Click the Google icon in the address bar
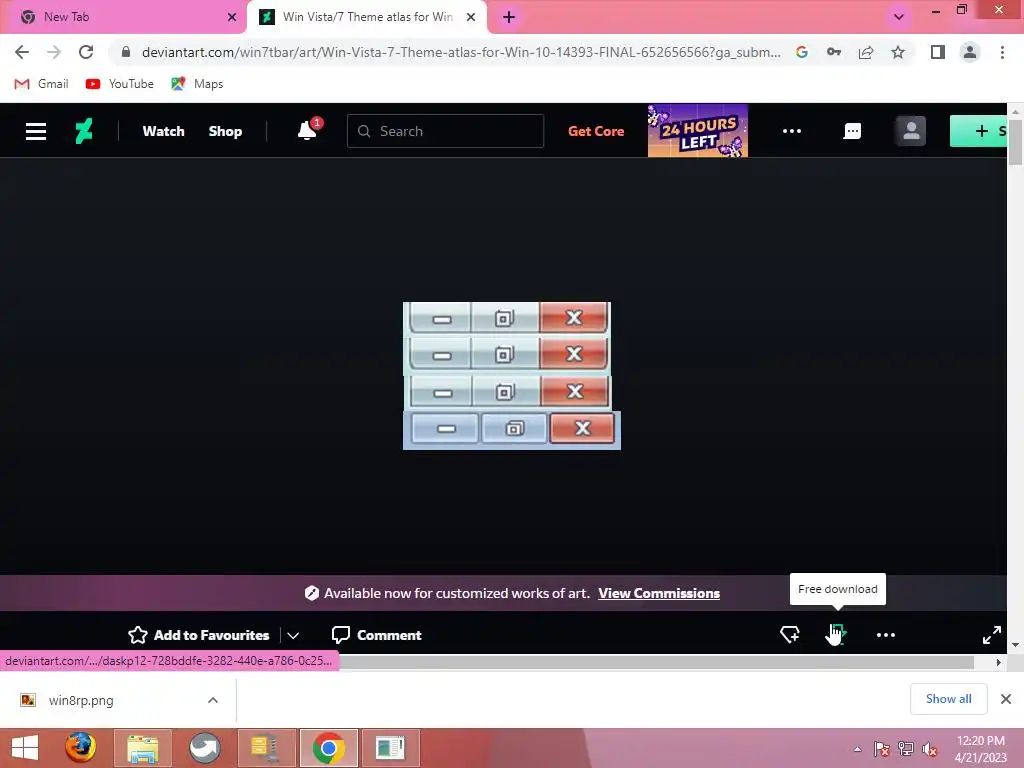The width and height of the screenshot is (1024, 768). [802, 52]
